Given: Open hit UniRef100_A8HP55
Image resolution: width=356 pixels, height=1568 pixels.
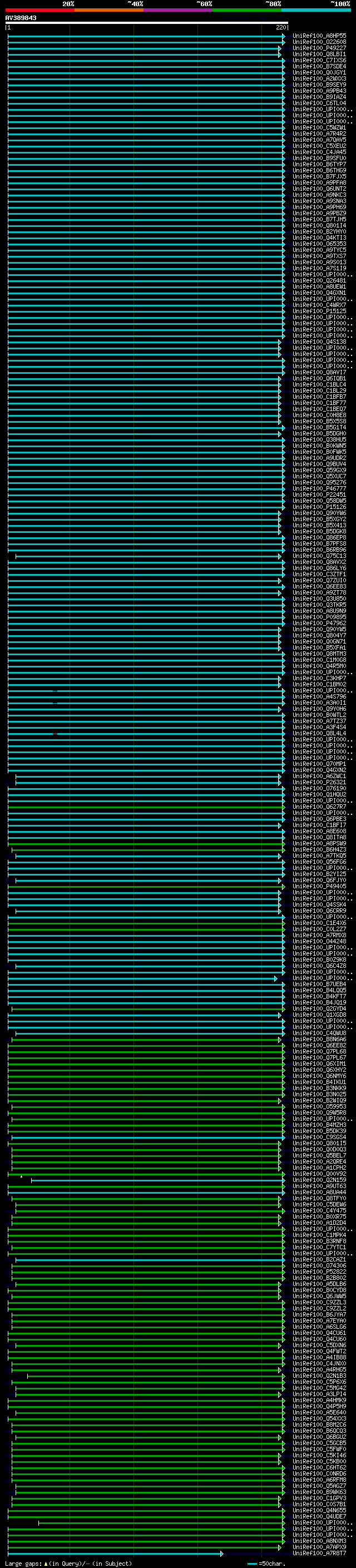Looking at the screenshot, I should [x=319, y=36].
